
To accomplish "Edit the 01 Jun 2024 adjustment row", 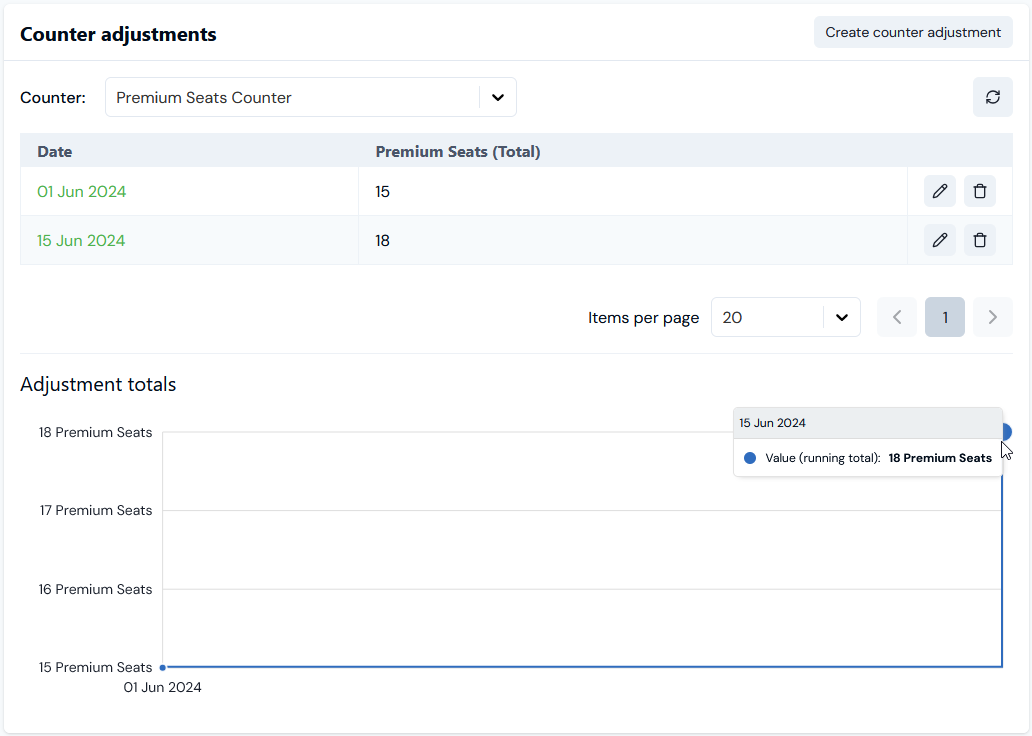I will (939, 192).
